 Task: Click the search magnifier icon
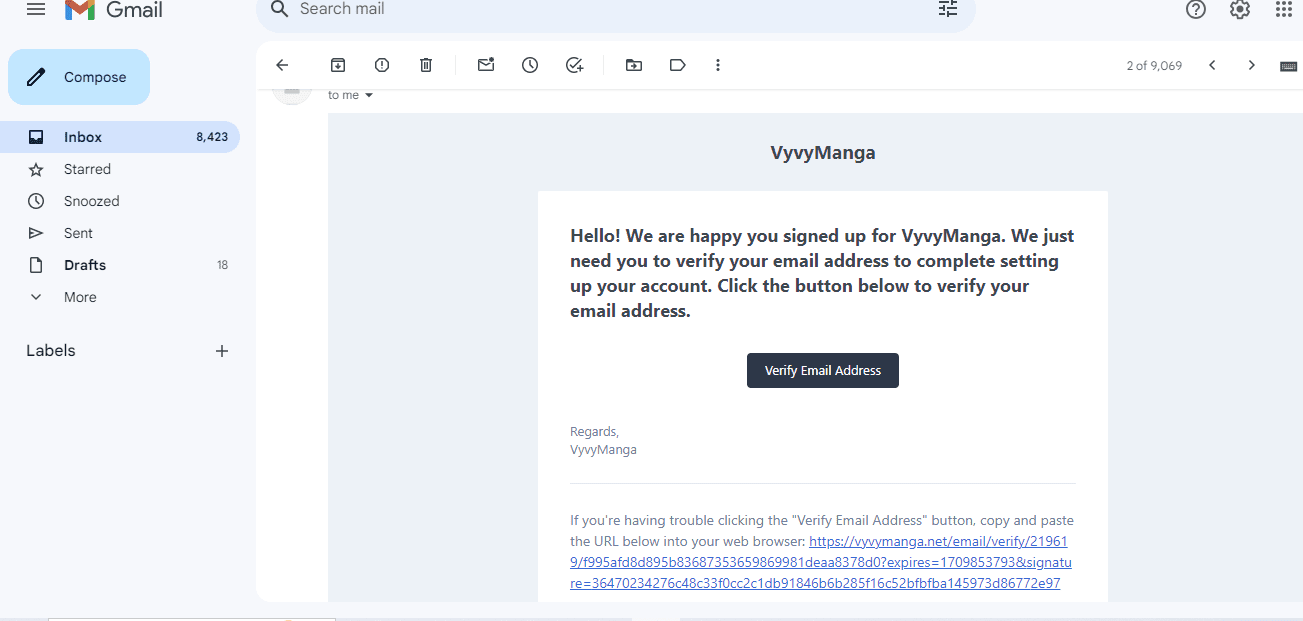(280, 9)
